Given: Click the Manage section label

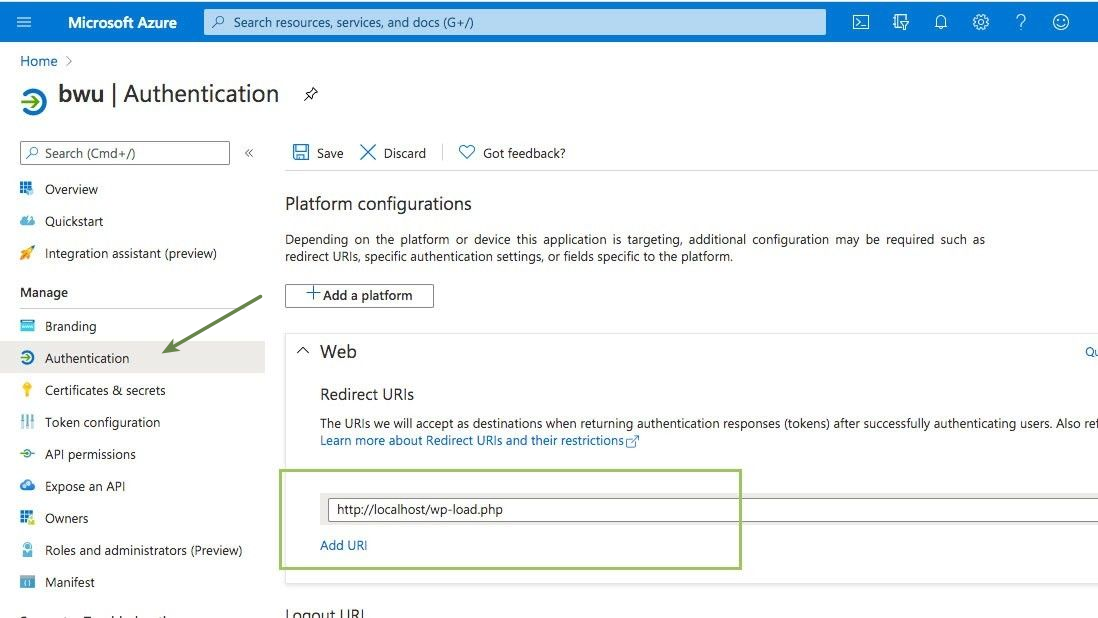Looking at the screenshot, I should coord(44,293).
